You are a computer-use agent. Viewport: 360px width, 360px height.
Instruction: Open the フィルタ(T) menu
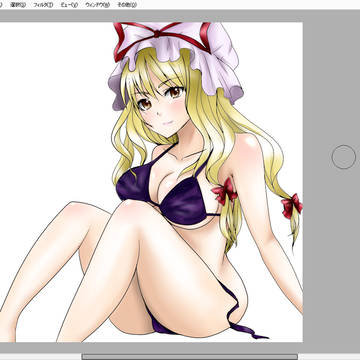click(x=43, y=5)
